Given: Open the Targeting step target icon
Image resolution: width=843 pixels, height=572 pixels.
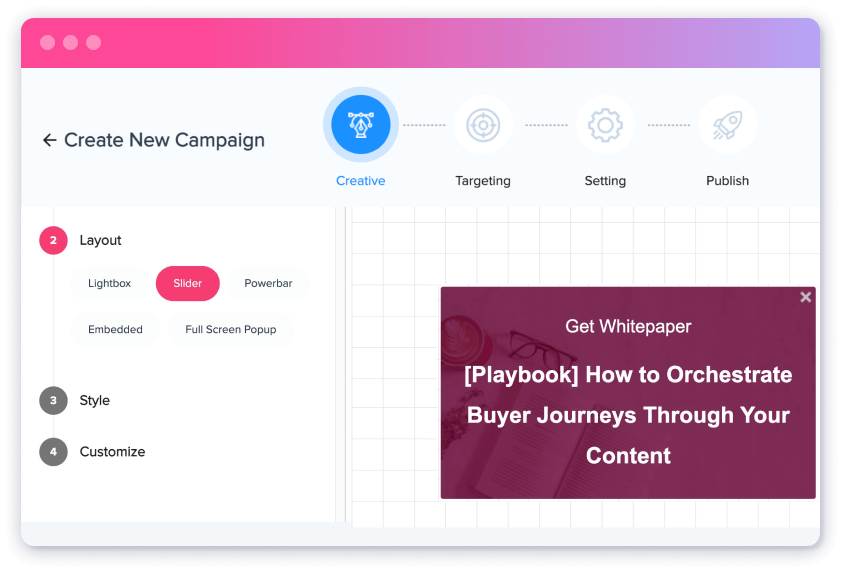Looking at the screenshot, I should pyautogui.click(x=483, y=125).
